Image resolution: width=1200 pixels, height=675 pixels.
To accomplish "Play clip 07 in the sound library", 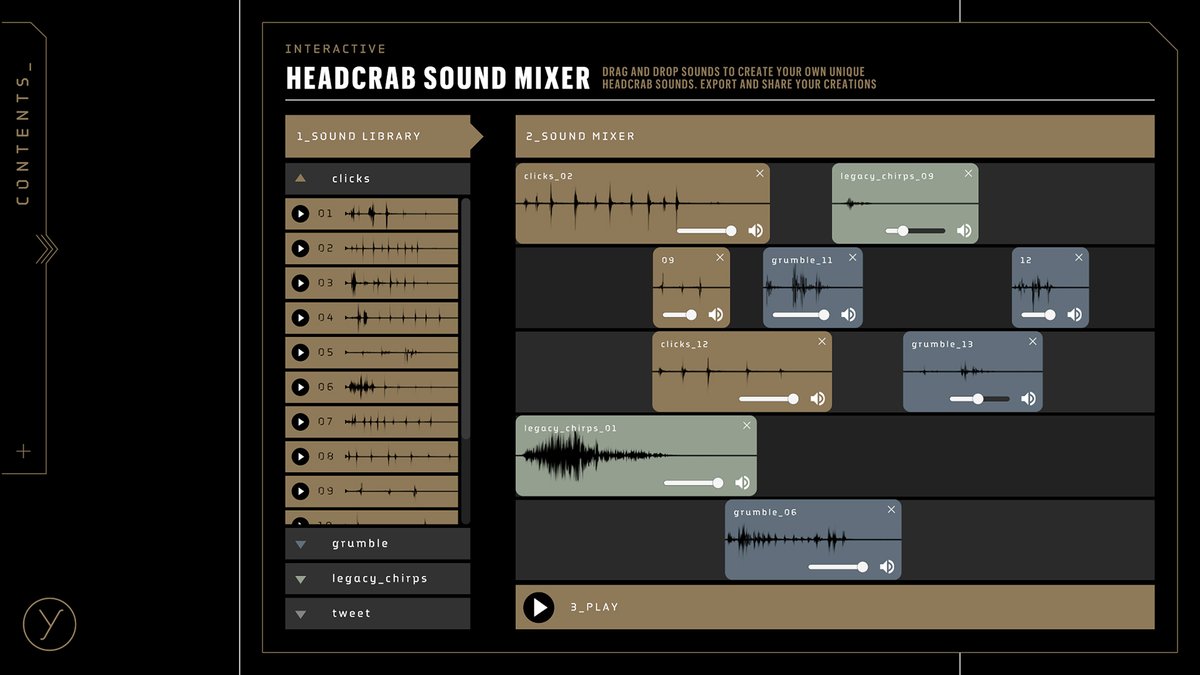I will (301, 421).
